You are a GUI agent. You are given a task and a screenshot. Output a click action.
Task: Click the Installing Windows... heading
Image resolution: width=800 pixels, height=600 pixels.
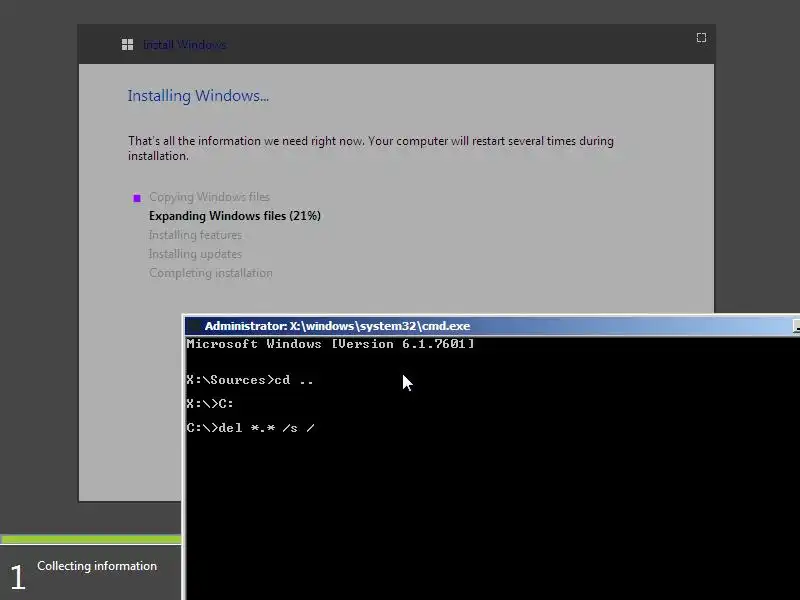198,96
